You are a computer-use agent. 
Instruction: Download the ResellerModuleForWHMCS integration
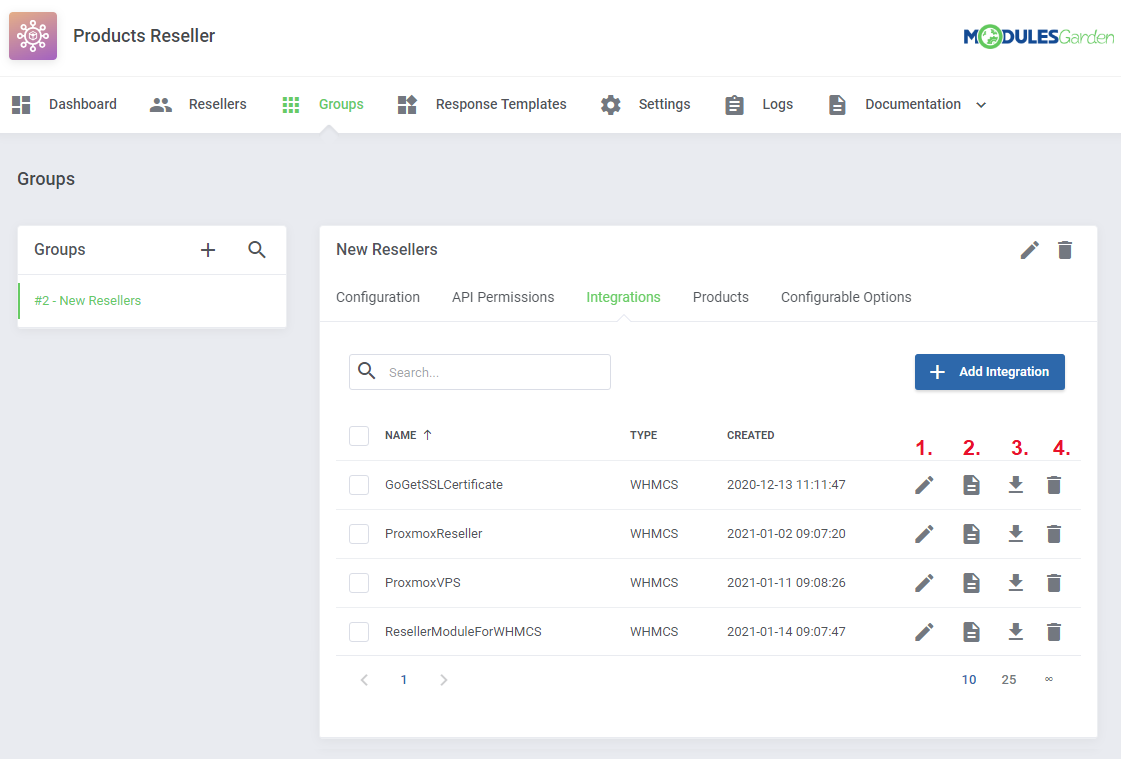click(x=1016, y=632)
